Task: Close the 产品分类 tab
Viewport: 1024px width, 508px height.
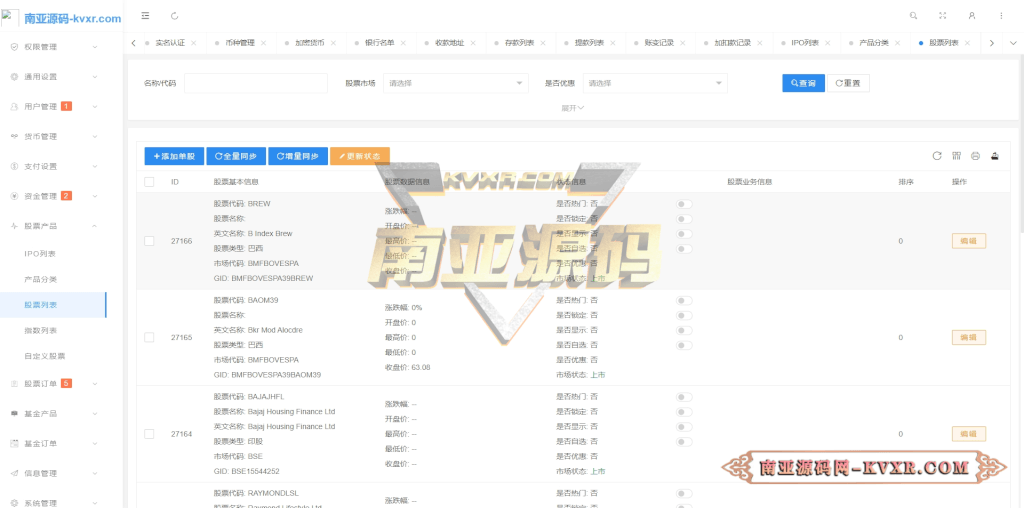Action: coord(897,43)
